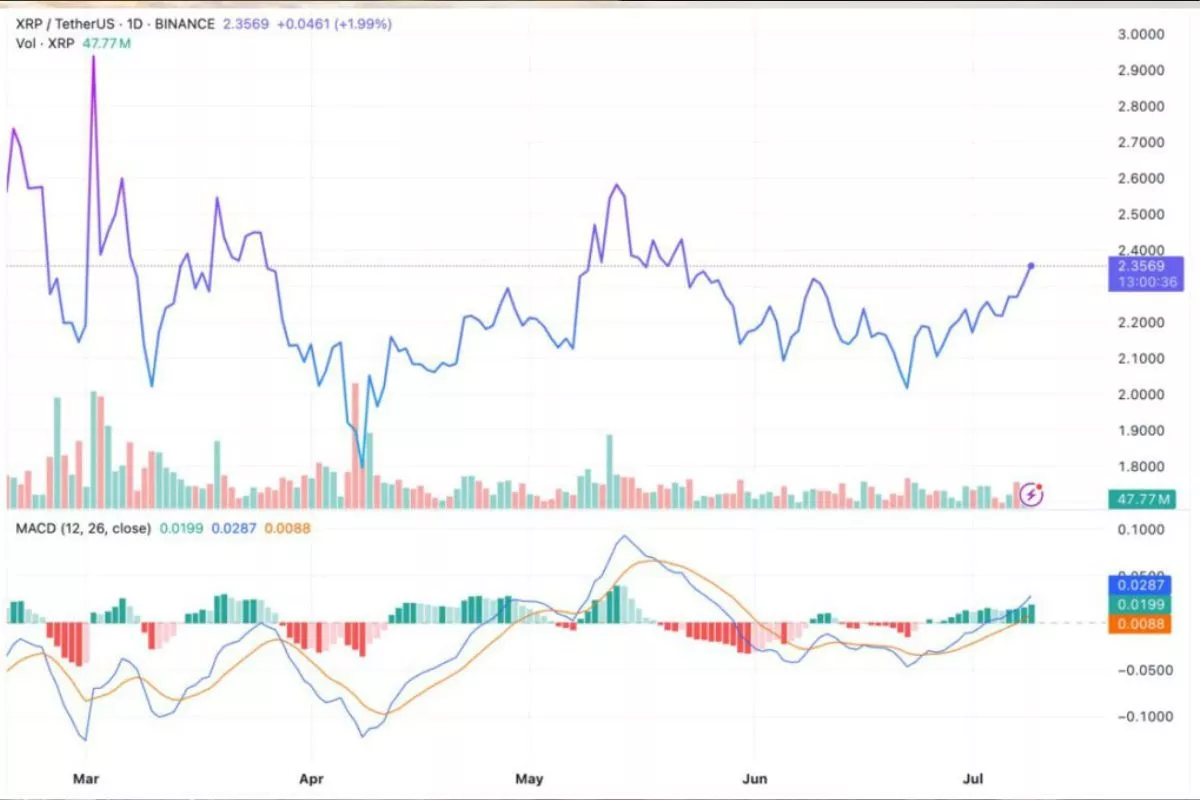
Task: Click the 2.7000 price axis label
Action: [1143, 142]
